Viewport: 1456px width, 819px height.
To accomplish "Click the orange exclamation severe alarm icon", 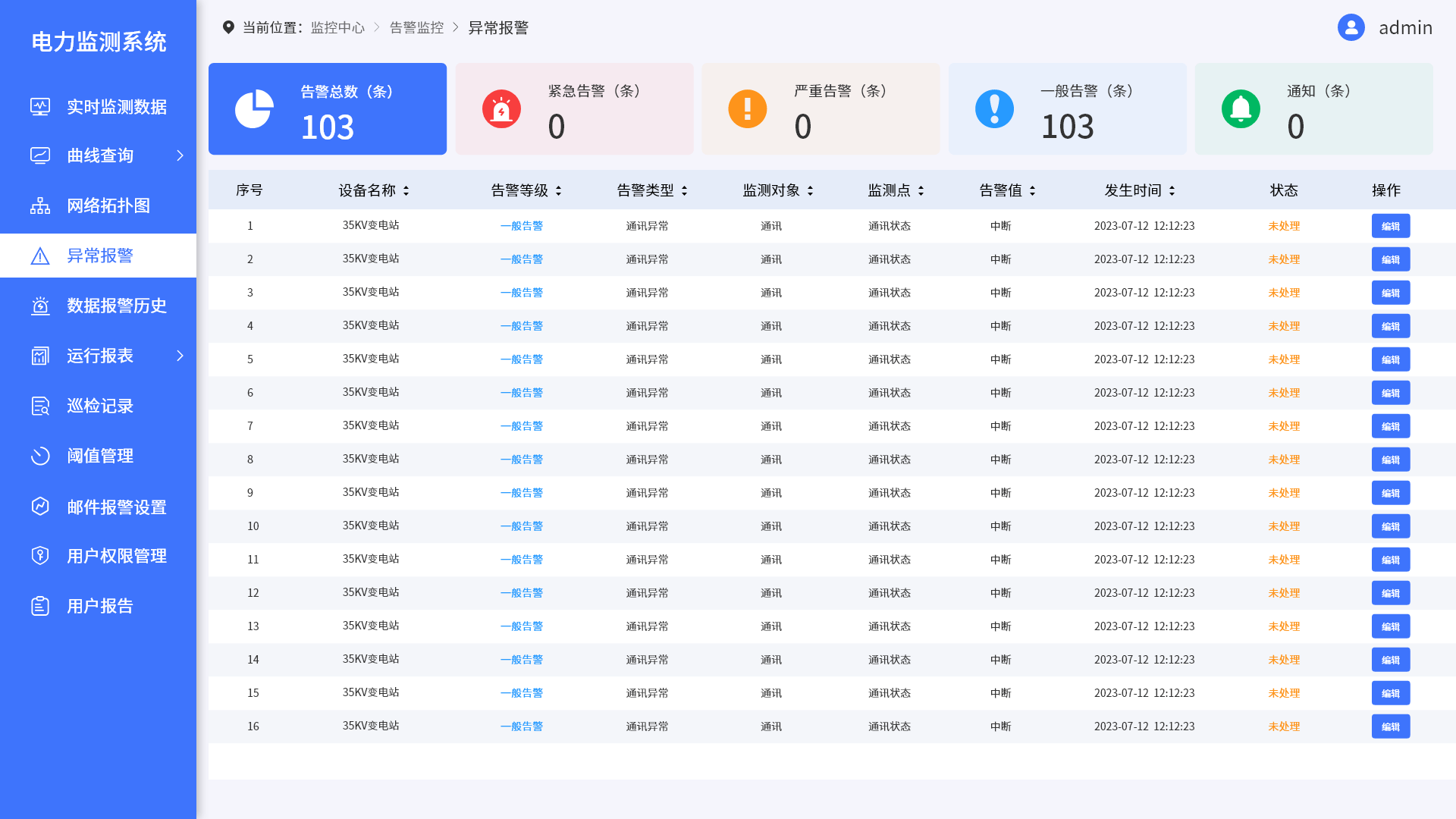I will click(x=748, y=109).
